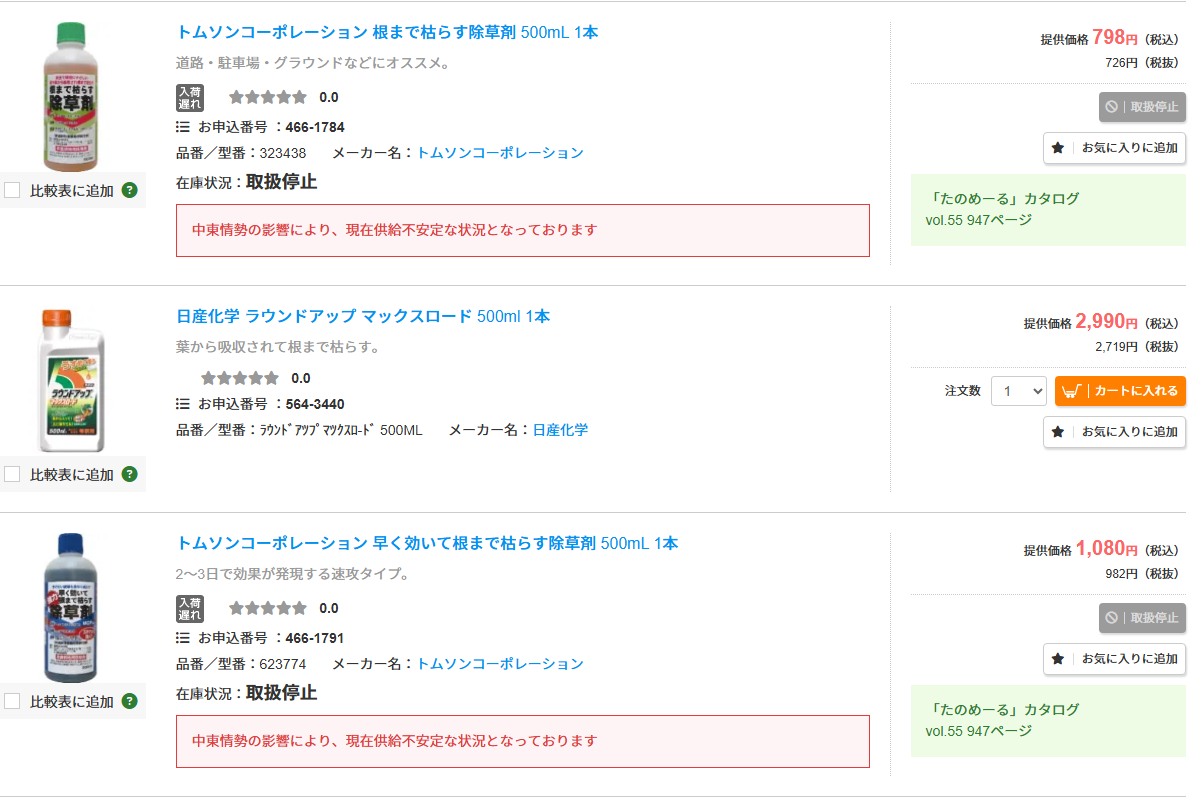Add Roundup Maxload to favorites
Screen dimensions: 1201x803
point(1114,432)
